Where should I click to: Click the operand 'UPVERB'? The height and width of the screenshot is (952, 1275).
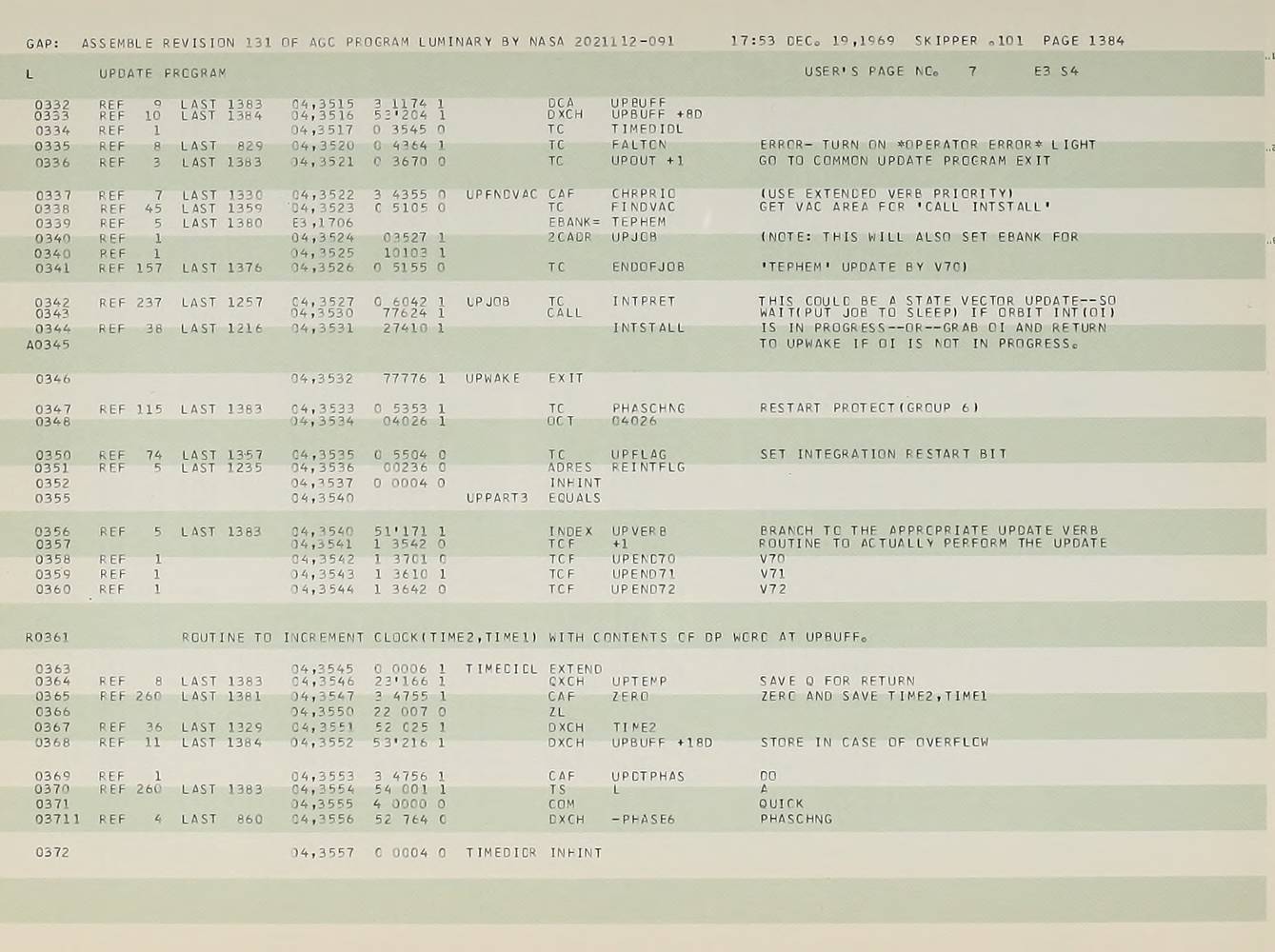coord(639,531)
